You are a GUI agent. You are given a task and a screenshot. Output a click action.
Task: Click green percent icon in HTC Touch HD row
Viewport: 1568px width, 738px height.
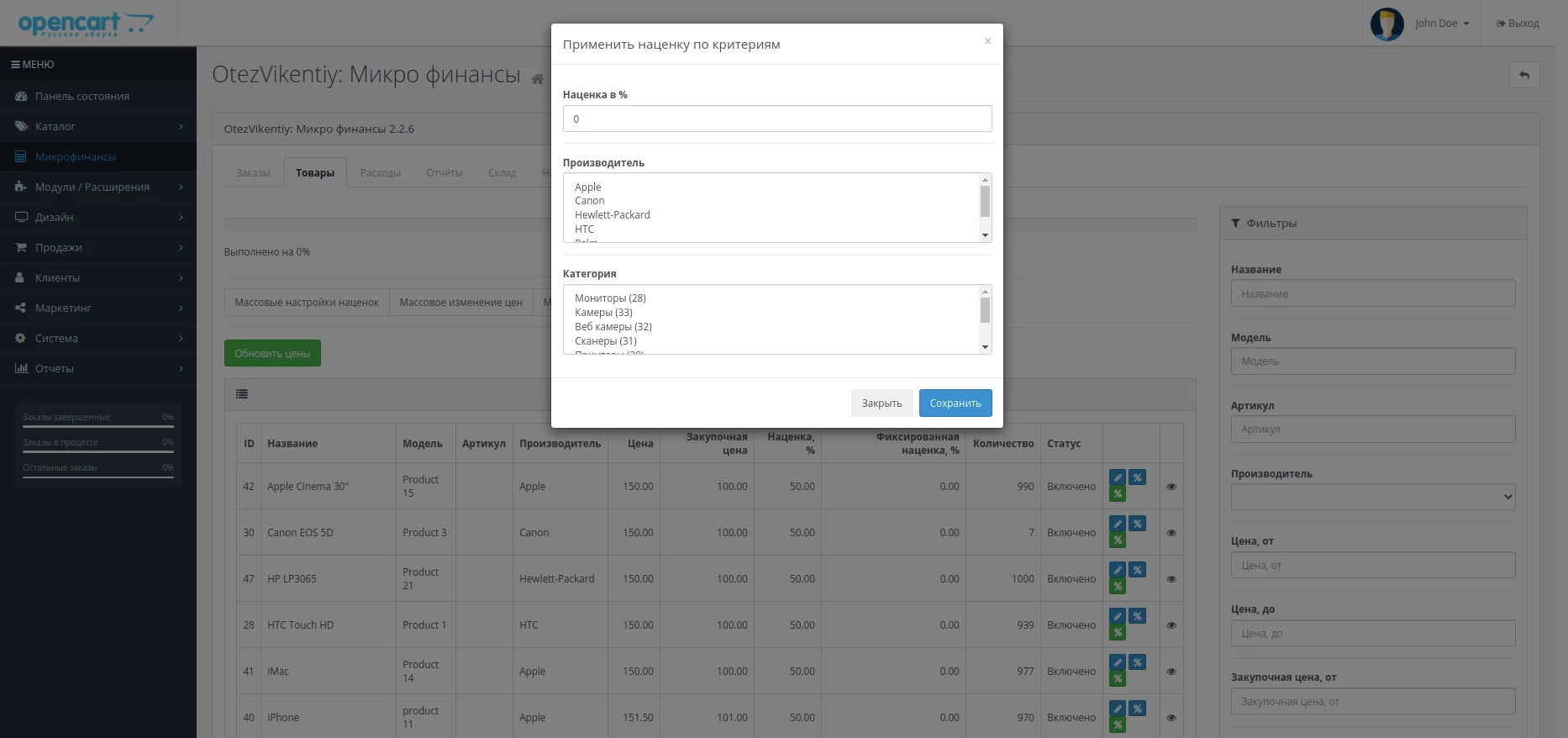pos(1117,633)
